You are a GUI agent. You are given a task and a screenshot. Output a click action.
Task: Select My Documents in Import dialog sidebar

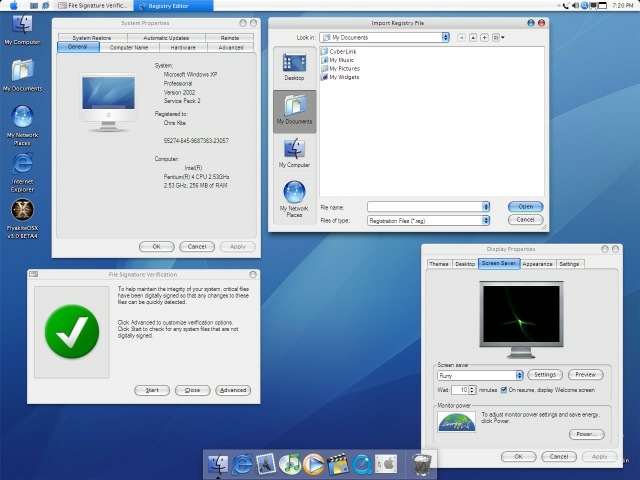point(294,110)
